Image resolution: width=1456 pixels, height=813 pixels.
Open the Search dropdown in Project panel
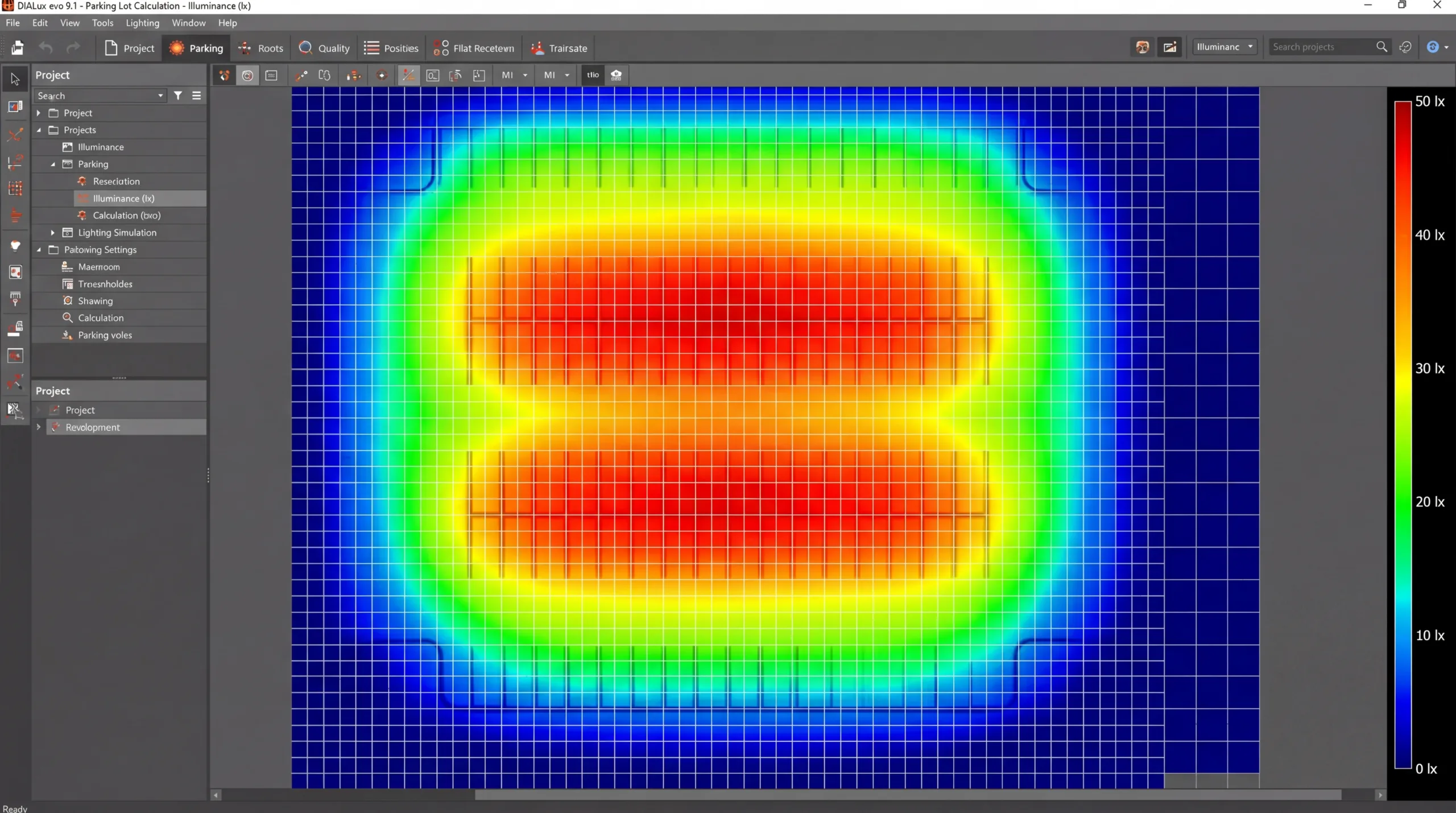click(x=160, y=96)
